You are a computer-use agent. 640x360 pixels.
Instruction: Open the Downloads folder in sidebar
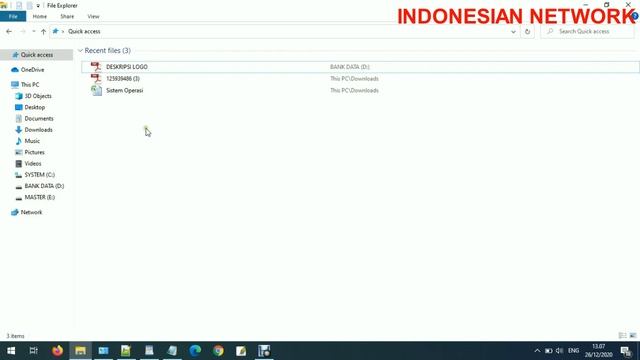point(38,130)
